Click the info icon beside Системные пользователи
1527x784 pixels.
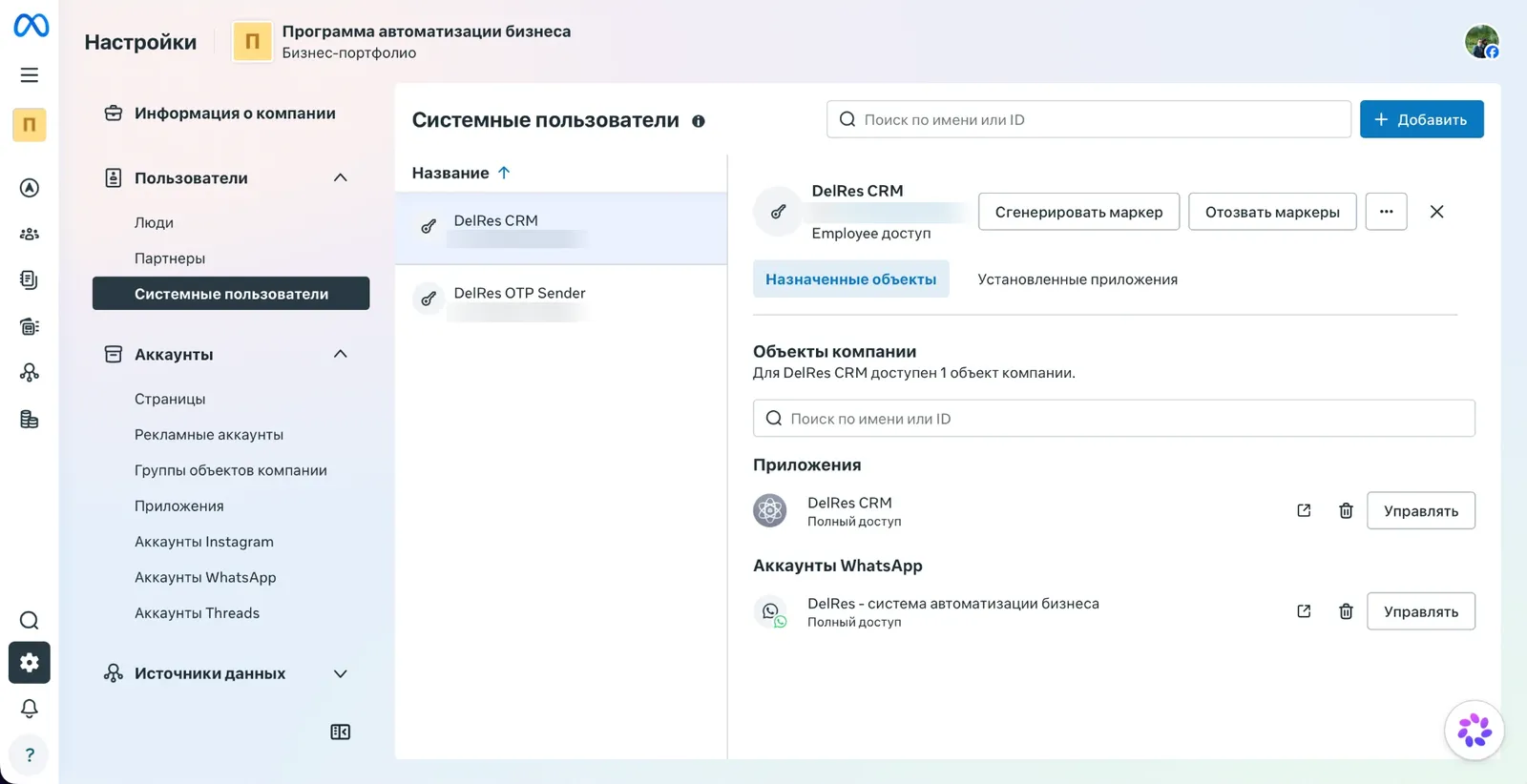(699, 121)
